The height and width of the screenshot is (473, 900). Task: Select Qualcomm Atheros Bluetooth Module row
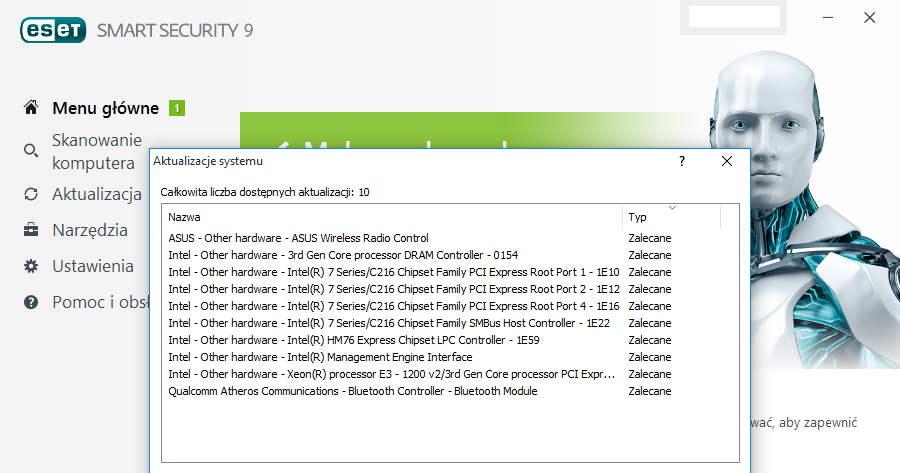point(450,391)
